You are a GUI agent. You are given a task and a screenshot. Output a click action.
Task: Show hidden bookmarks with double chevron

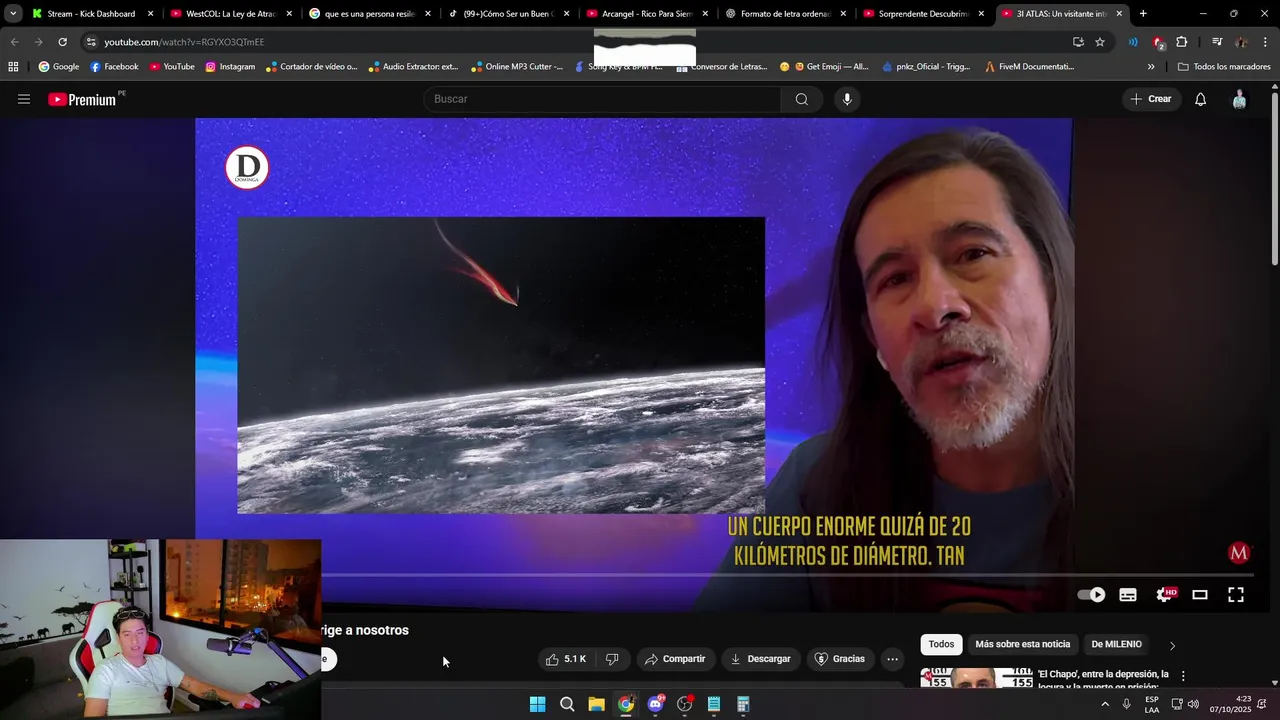tap(1151, 67)
